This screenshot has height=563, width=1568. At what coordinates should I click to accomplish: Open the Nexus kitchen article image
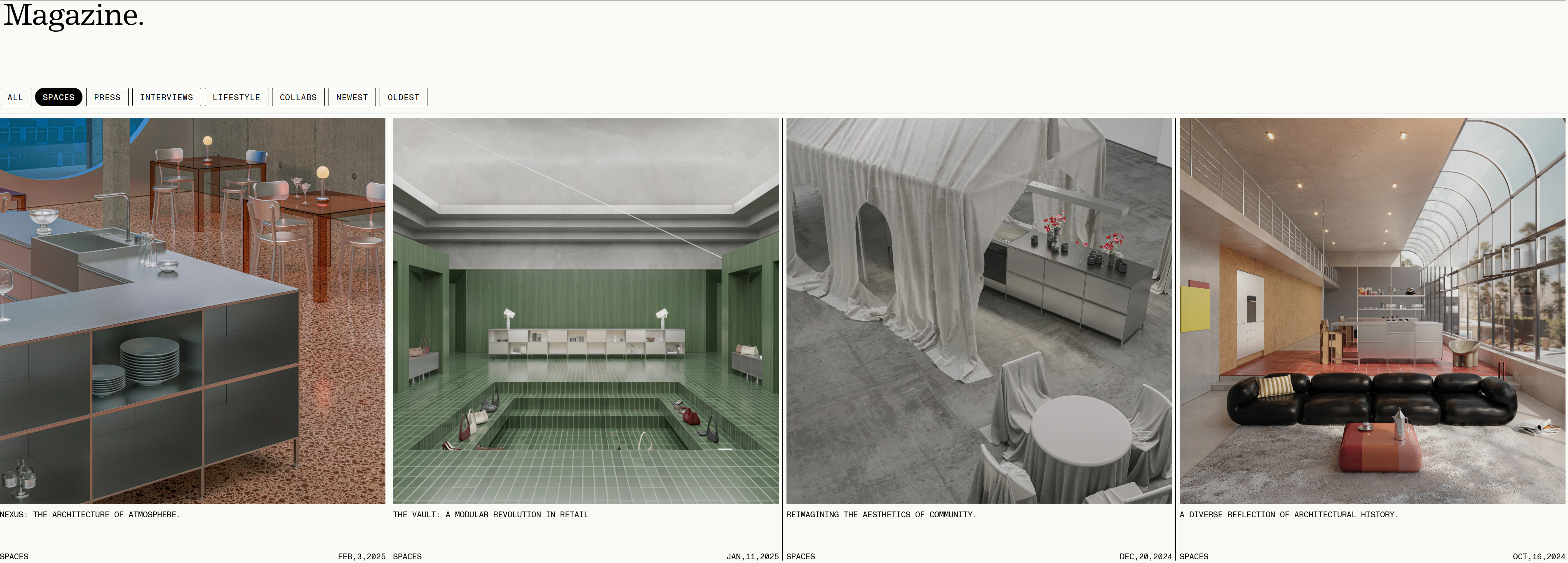(x=192, y=310)
